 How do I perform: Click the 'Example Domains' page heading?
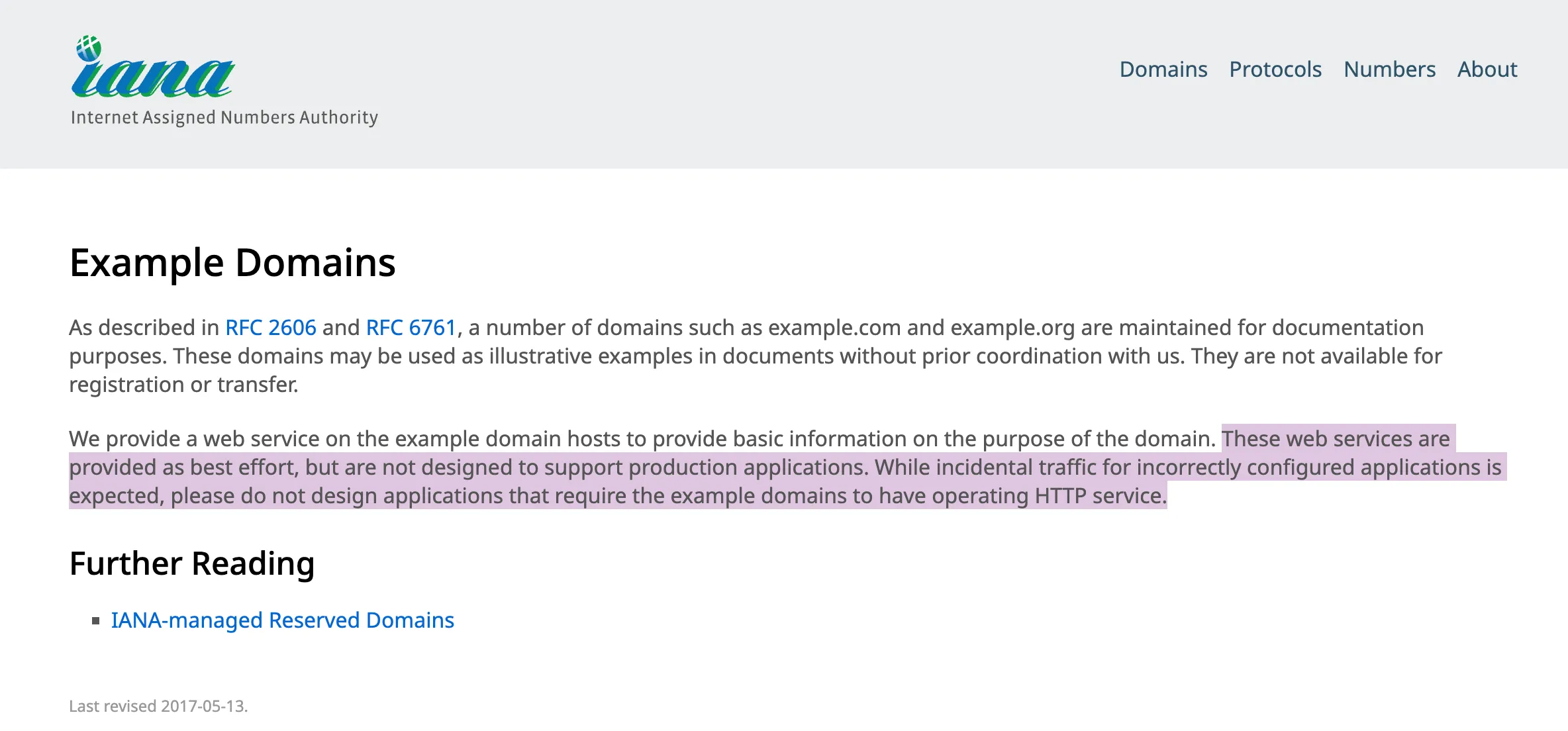[233, 262]
